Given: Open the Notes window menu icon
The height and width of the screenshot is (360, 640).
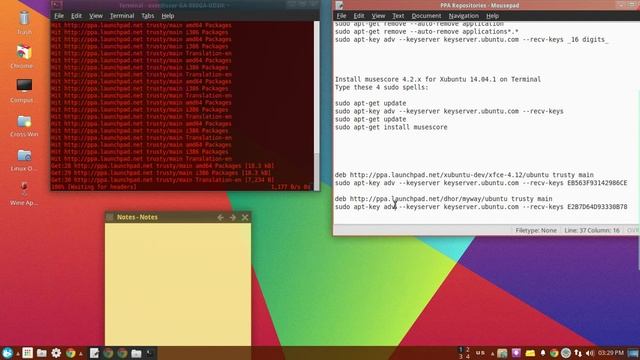Looking at the screenshot, I should (110, 217).
